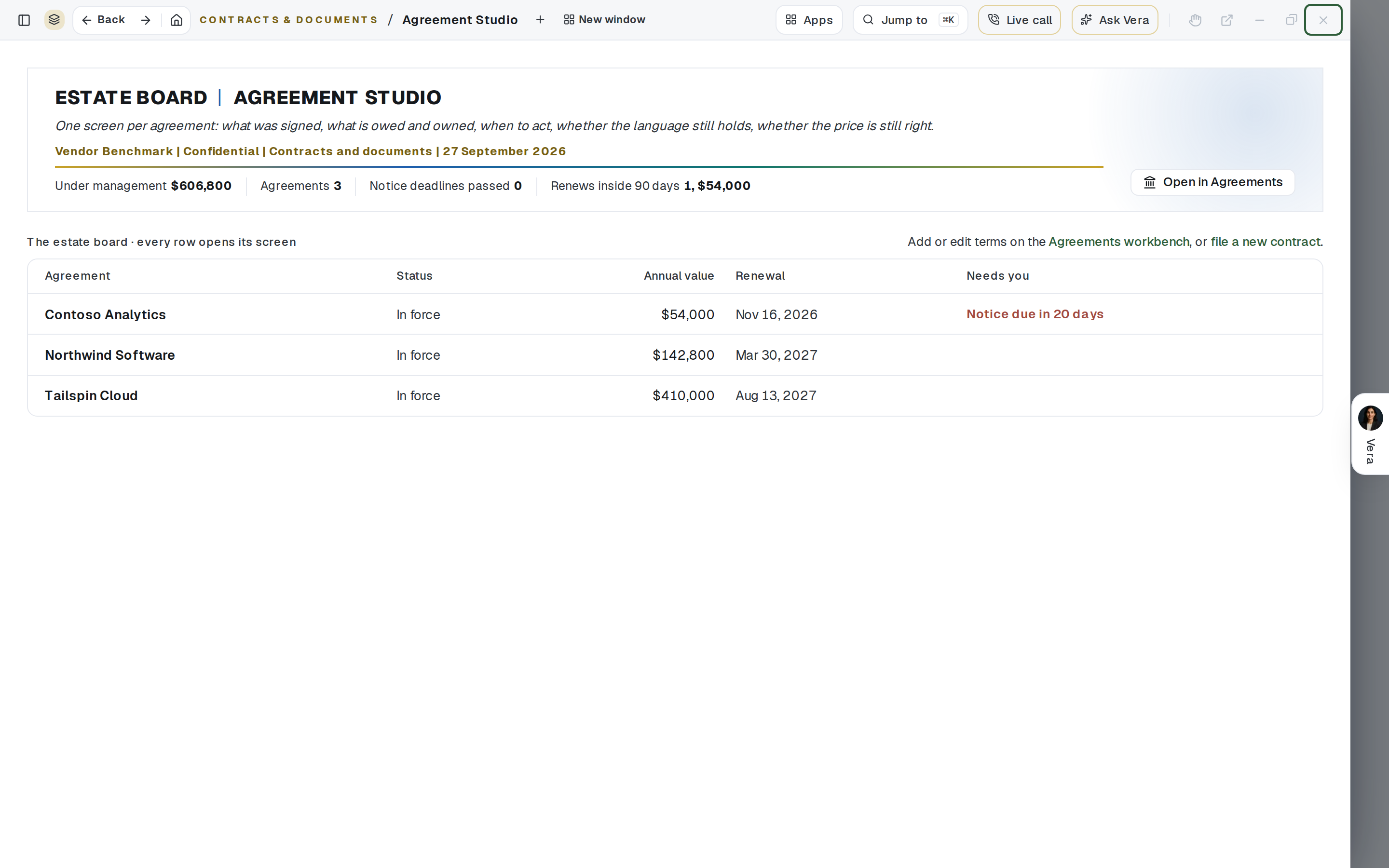
Task: Click the Mar 30, 2027 renewal date
Action: click(x=776, y=355)
